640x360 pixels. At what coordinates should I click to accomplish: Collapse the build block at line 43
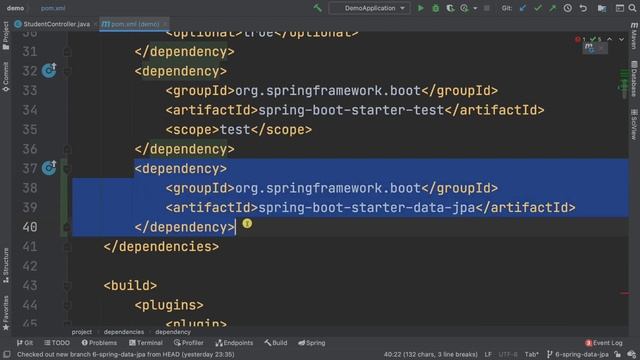[x=67, y=286]
